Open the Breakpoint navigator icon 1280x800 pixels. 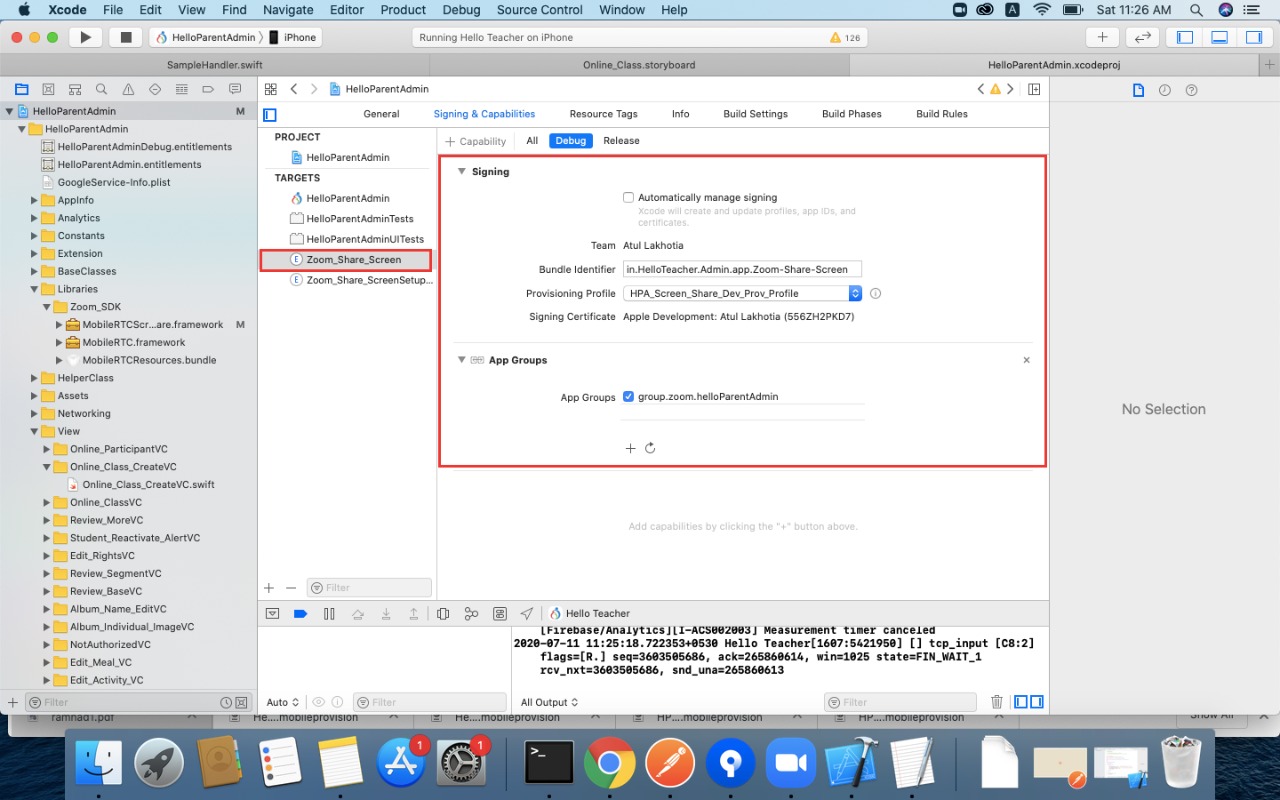[208, 89]
